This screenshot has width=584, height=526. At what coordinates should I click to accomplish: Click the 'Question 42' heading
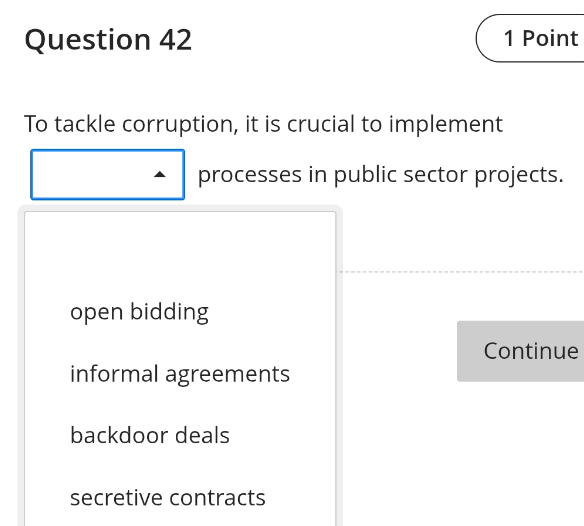coord(108,39)
